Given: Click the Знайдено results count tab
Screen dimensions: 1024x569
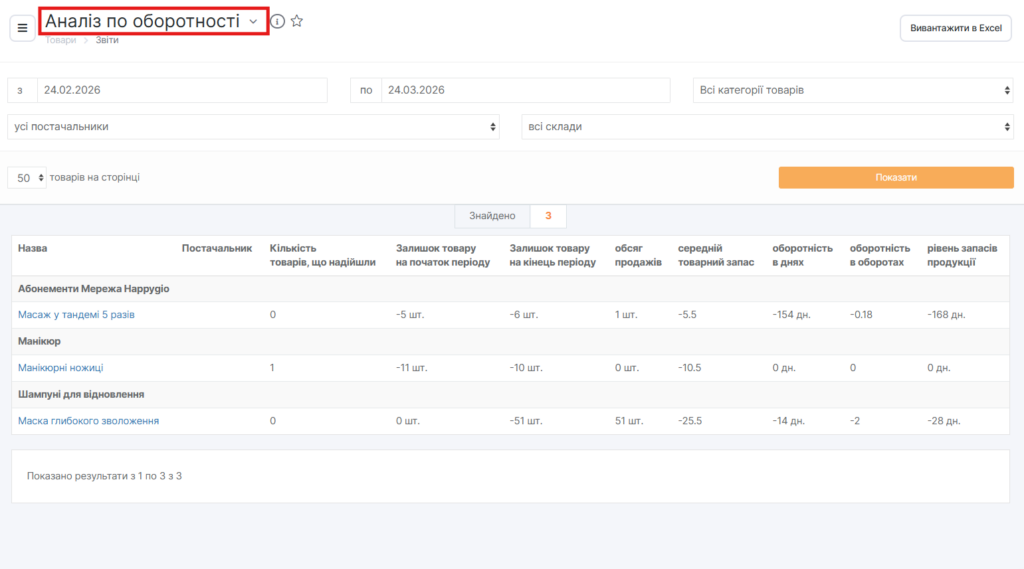Looking at the screenshot, I should pos(492,216).
